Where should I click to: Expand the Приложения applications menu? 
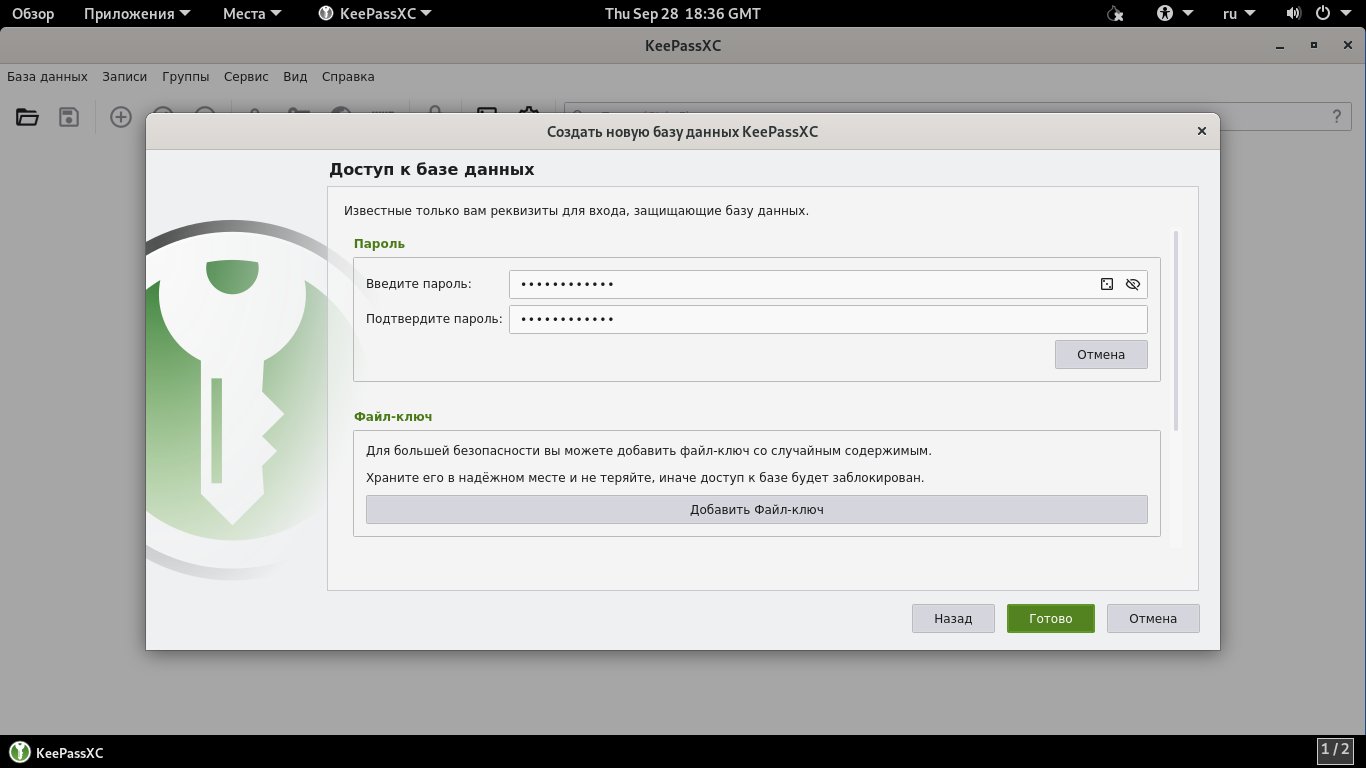(128, 14)
